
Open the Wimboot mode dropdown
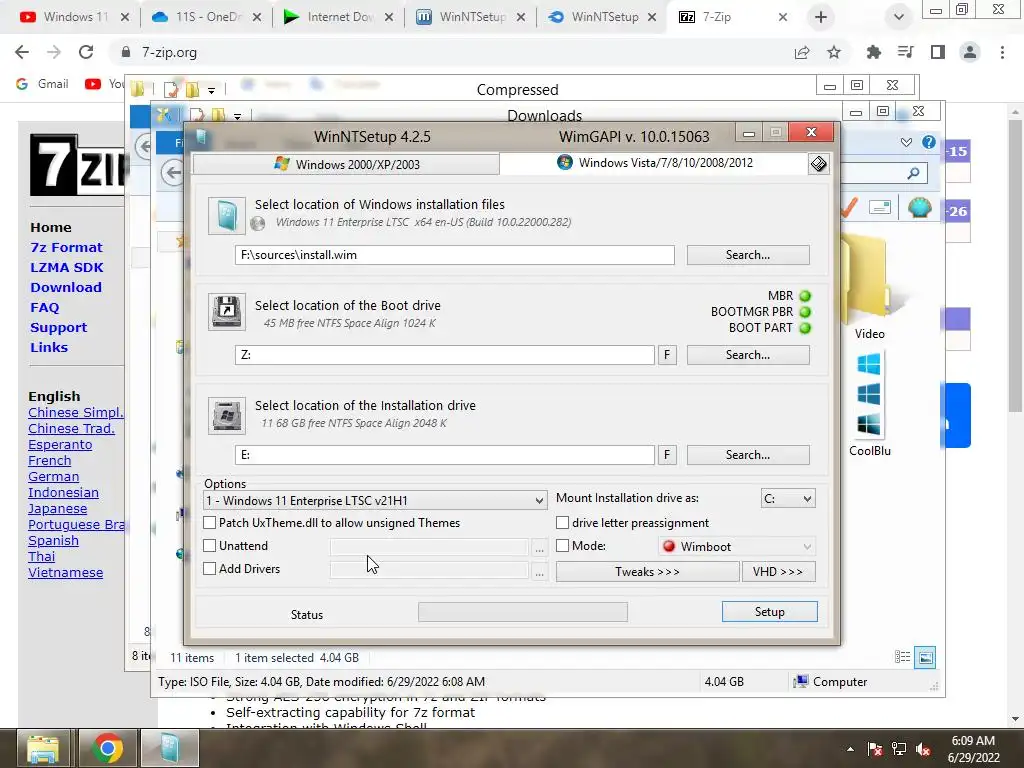[x=737, y=547]
